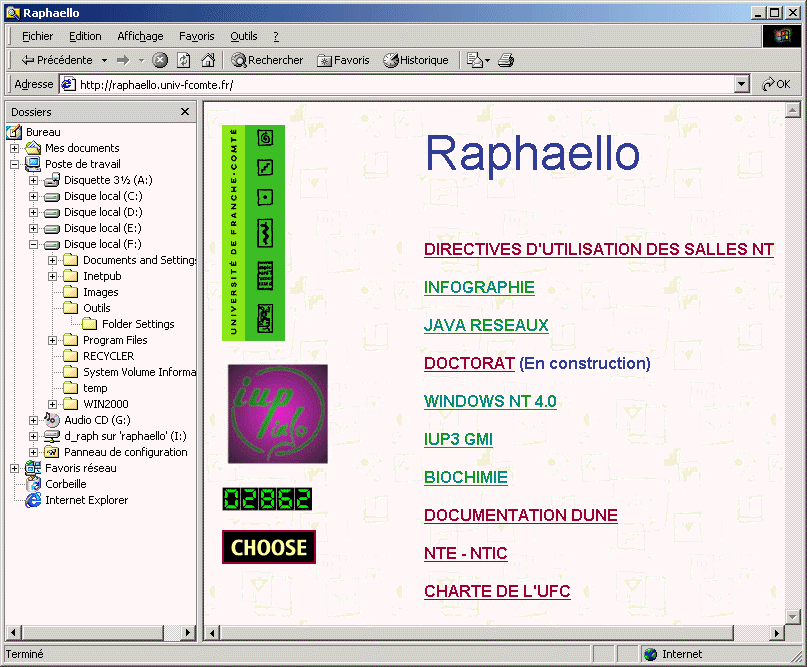
Task: Click the OK go button beside address bar
Action: pyautogui.click(x=776, y=85)
